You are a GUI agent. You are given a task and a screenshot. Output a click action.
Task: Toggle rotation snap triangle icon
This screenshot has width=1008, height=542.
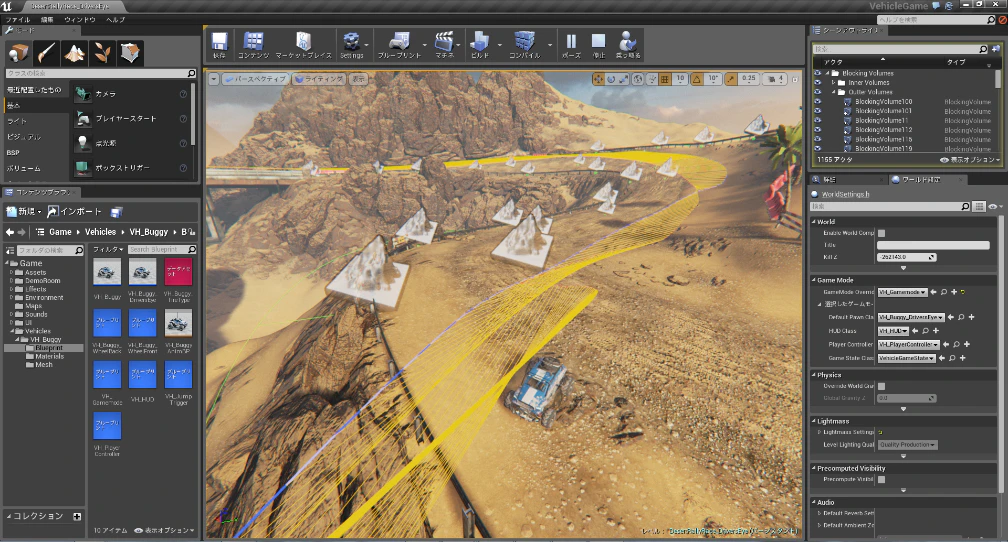pyautogui.click(x=697, y=79)
